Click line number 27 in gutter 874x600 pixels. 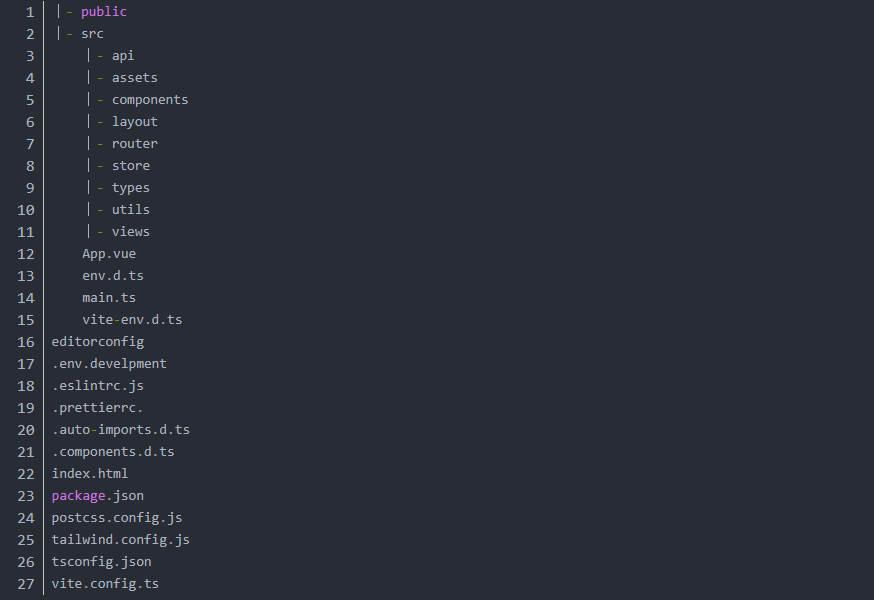coord(26,584)
